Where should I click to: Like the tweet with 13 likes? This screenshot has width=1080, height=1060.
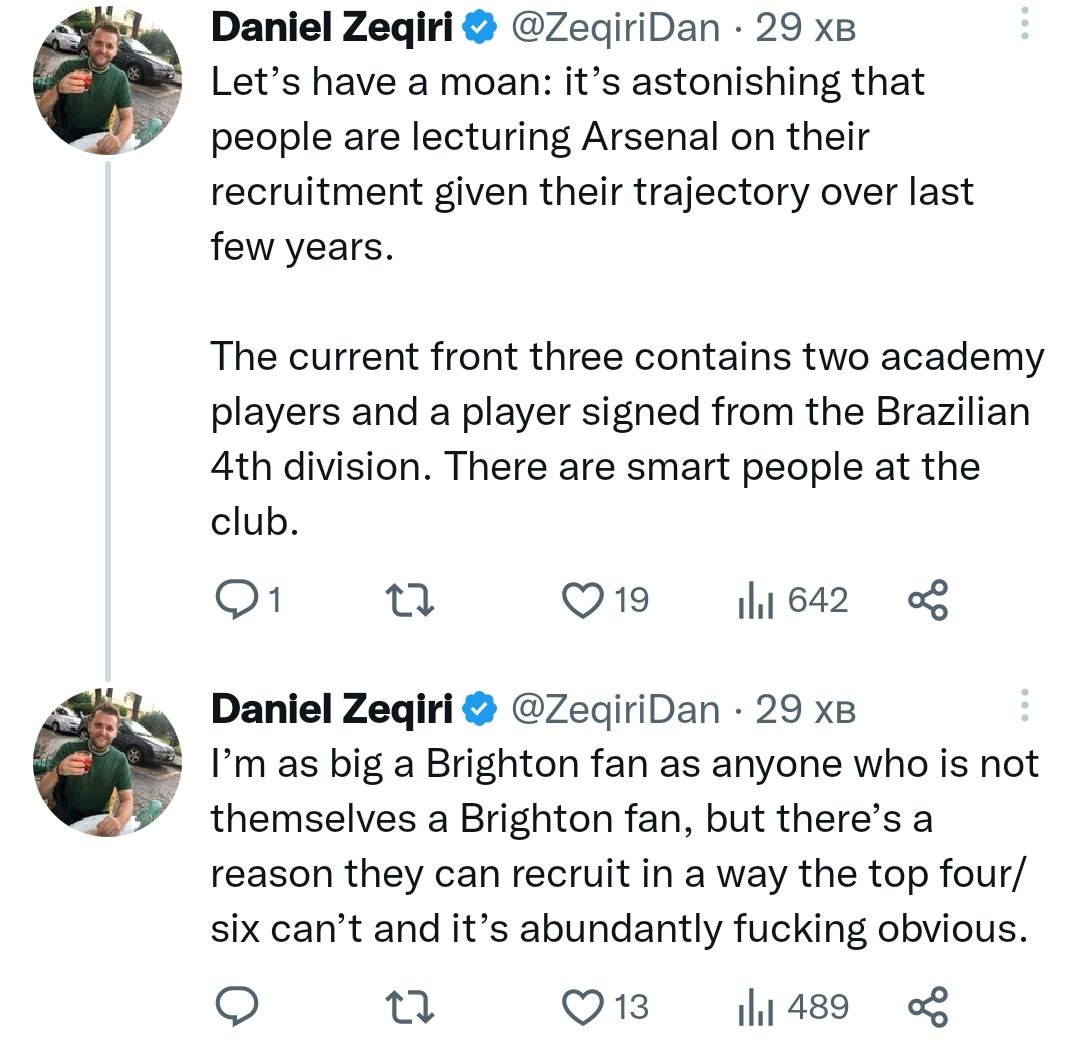coord(578,1006)
